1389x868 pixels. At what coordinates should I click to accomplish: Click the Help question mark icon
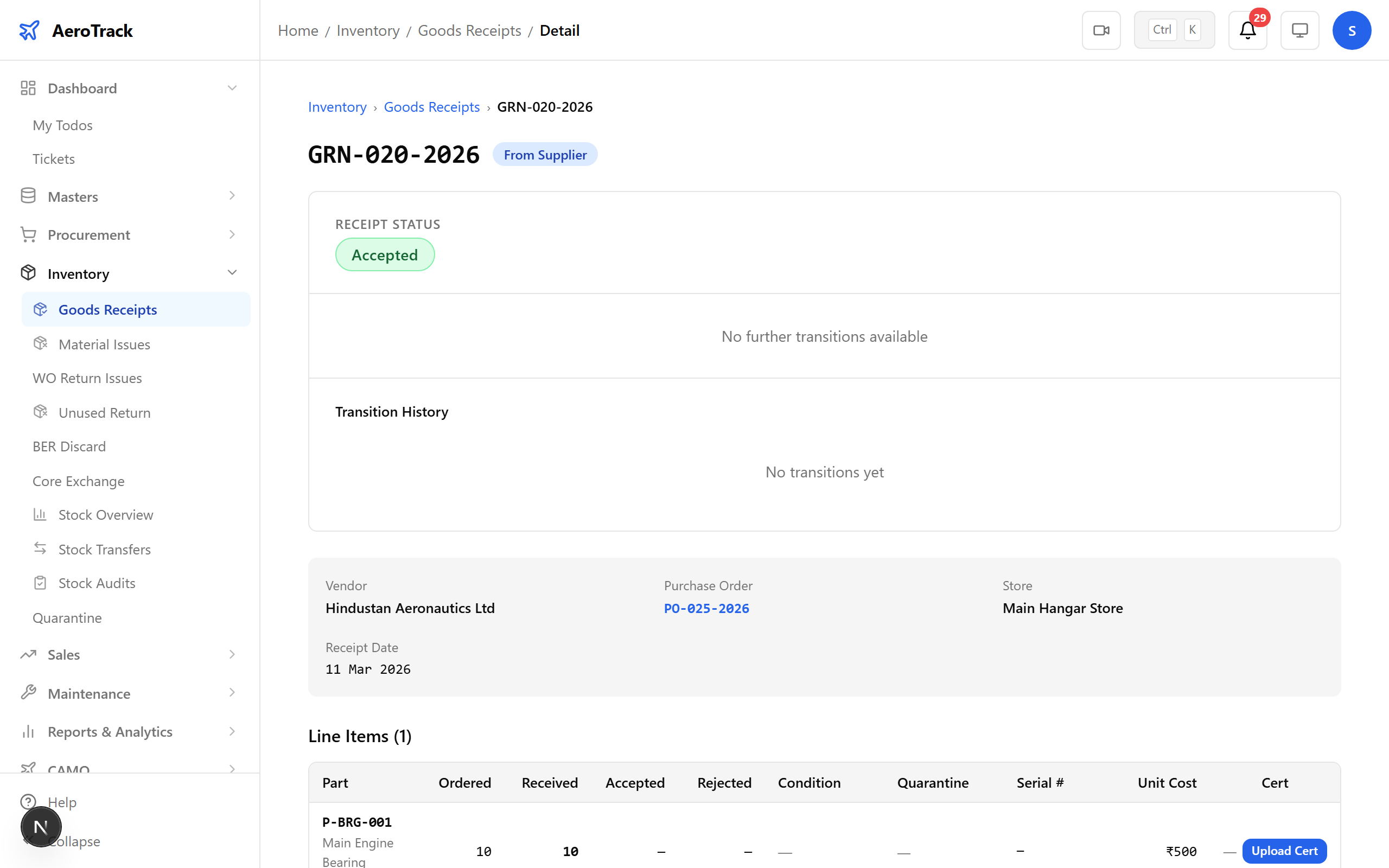(x=28, y=801)
